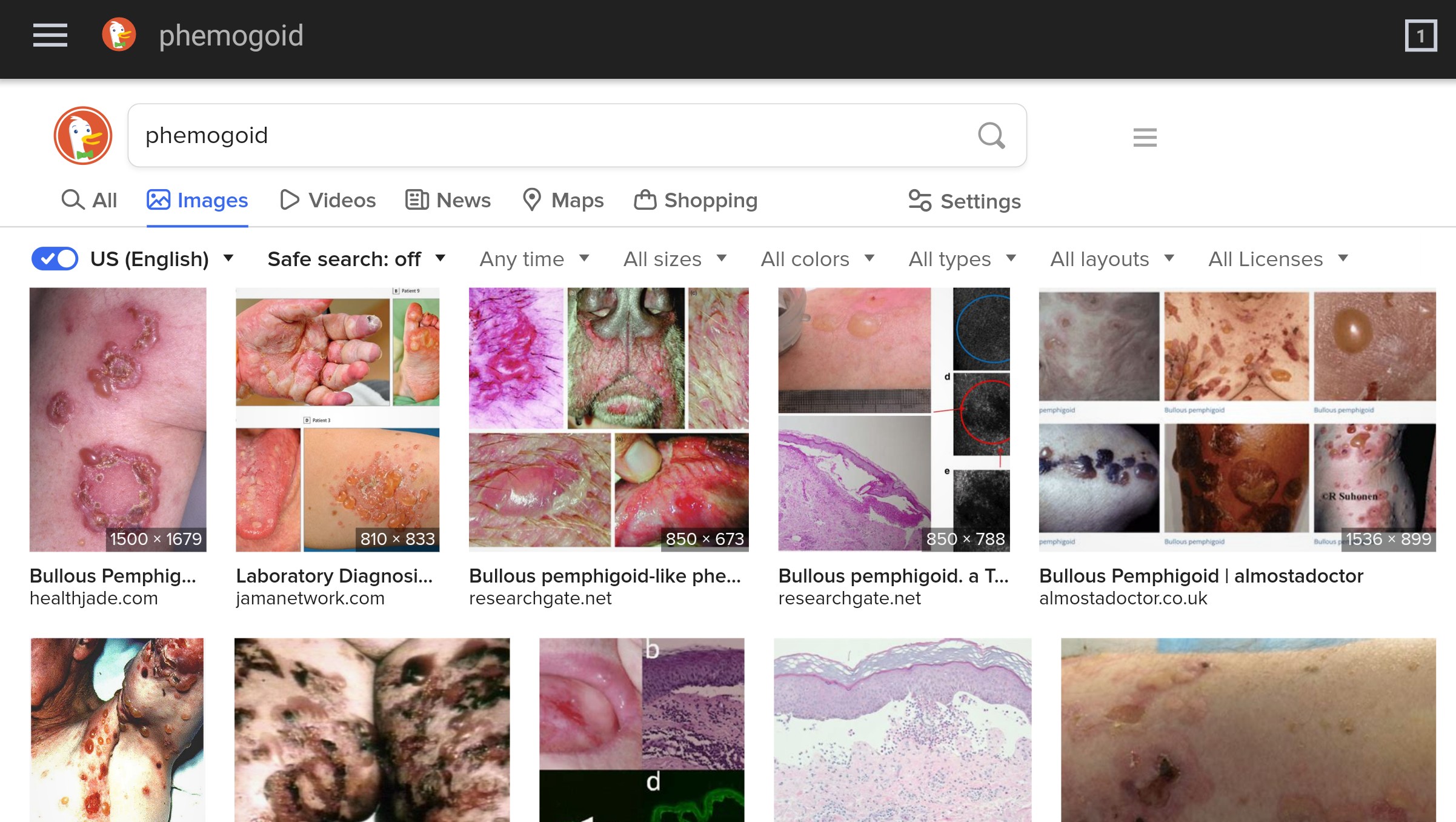This screenshot has width=1456, height=822.
Task: Toggle the US (English) region switch
Action: [x=55, y=259]
